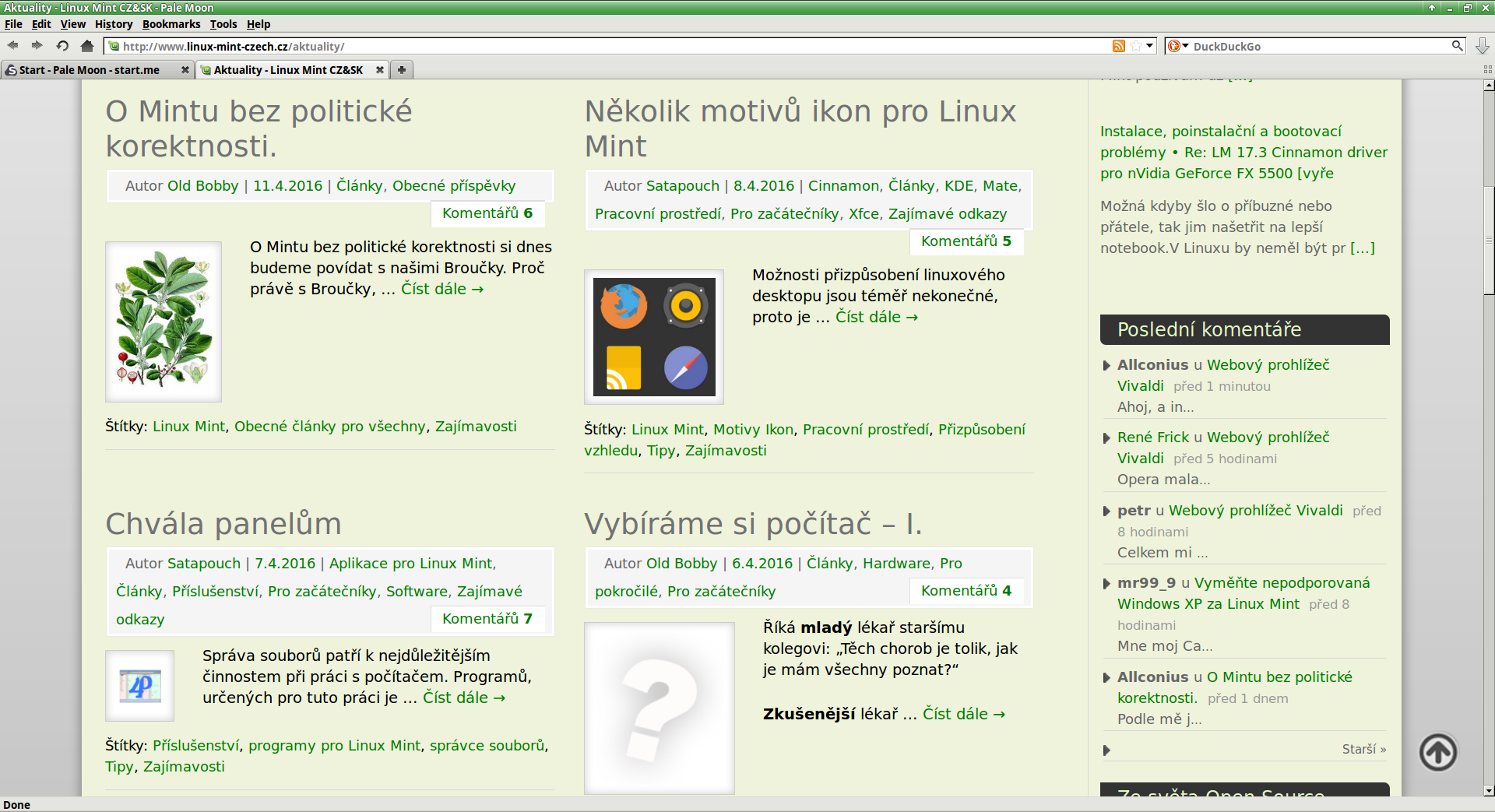
Task: Click the date 11.4.2016 link
Action: [287, 186]
